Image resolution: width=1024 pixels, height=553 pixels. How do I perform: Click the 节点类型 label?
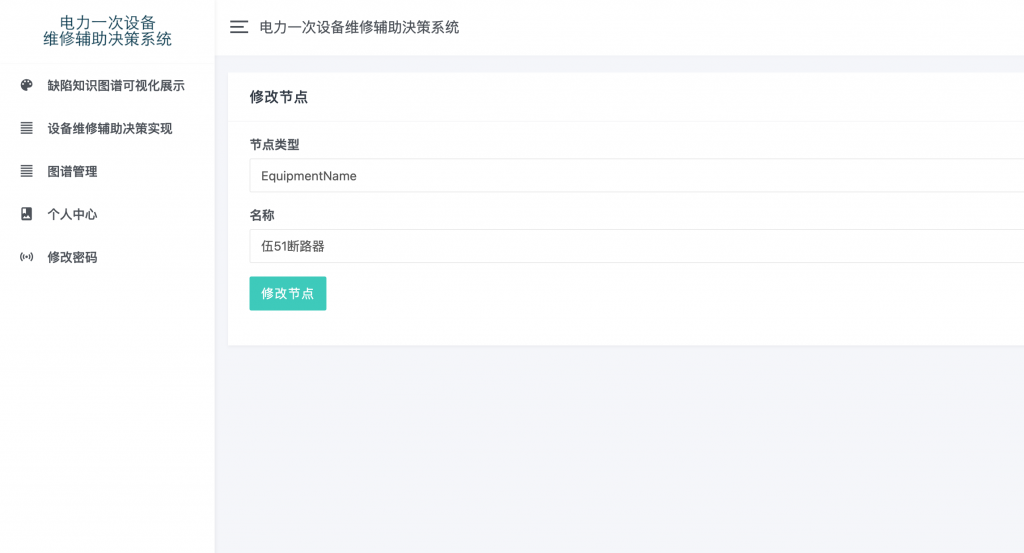click(x=274, y=145)
